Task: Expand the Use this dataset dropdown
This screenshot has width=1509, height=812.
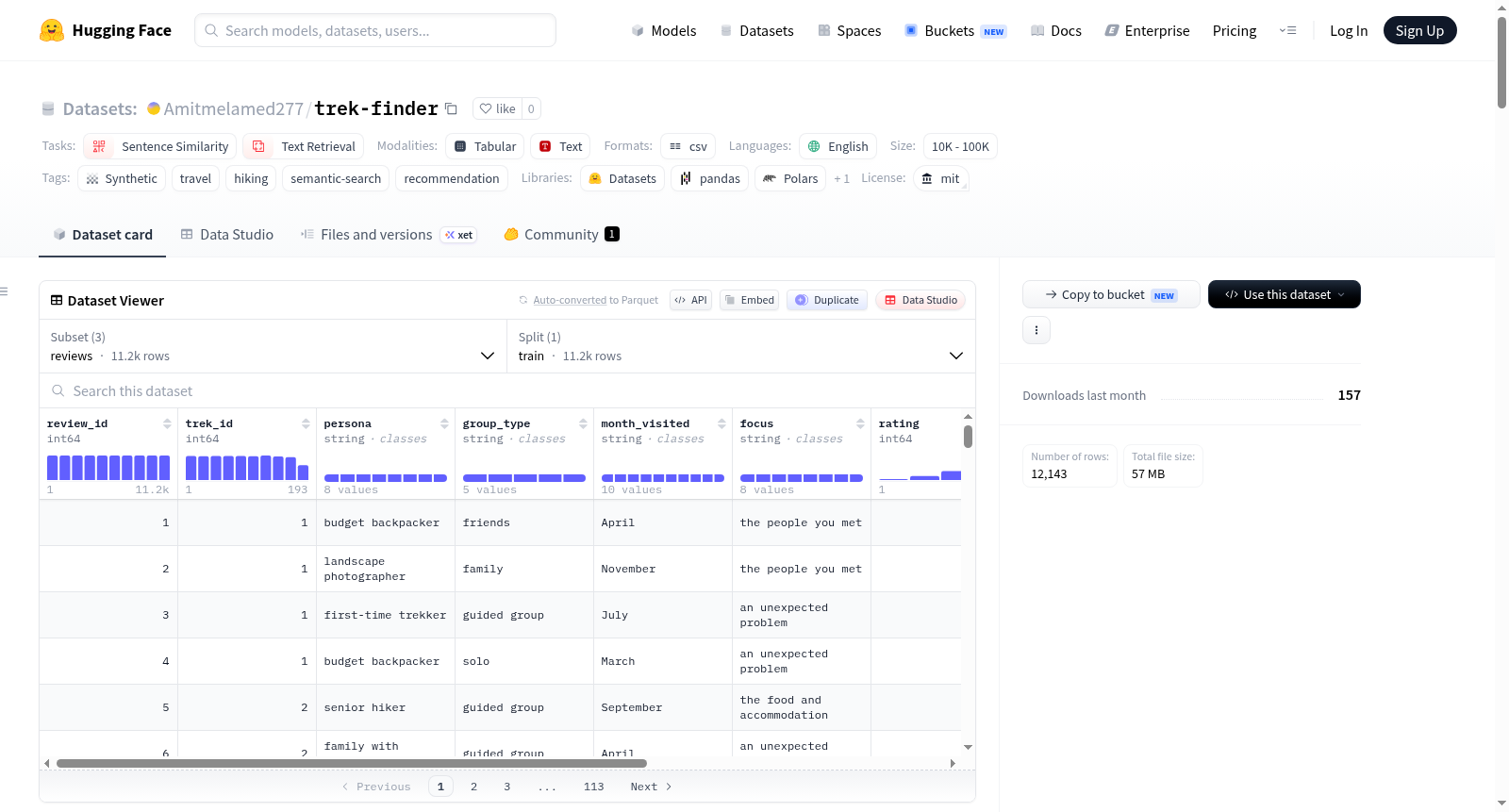Action: click(1285, 294)
